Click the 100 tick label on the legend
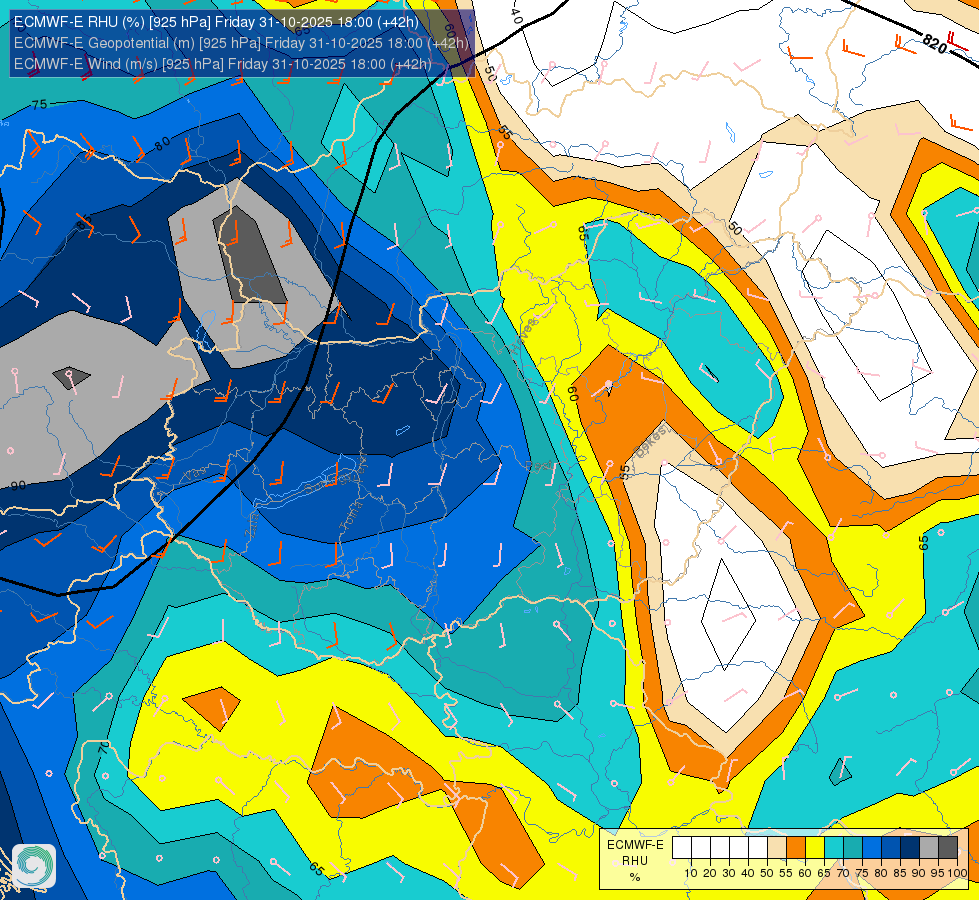Screen dimensions: 979x900 957,873
